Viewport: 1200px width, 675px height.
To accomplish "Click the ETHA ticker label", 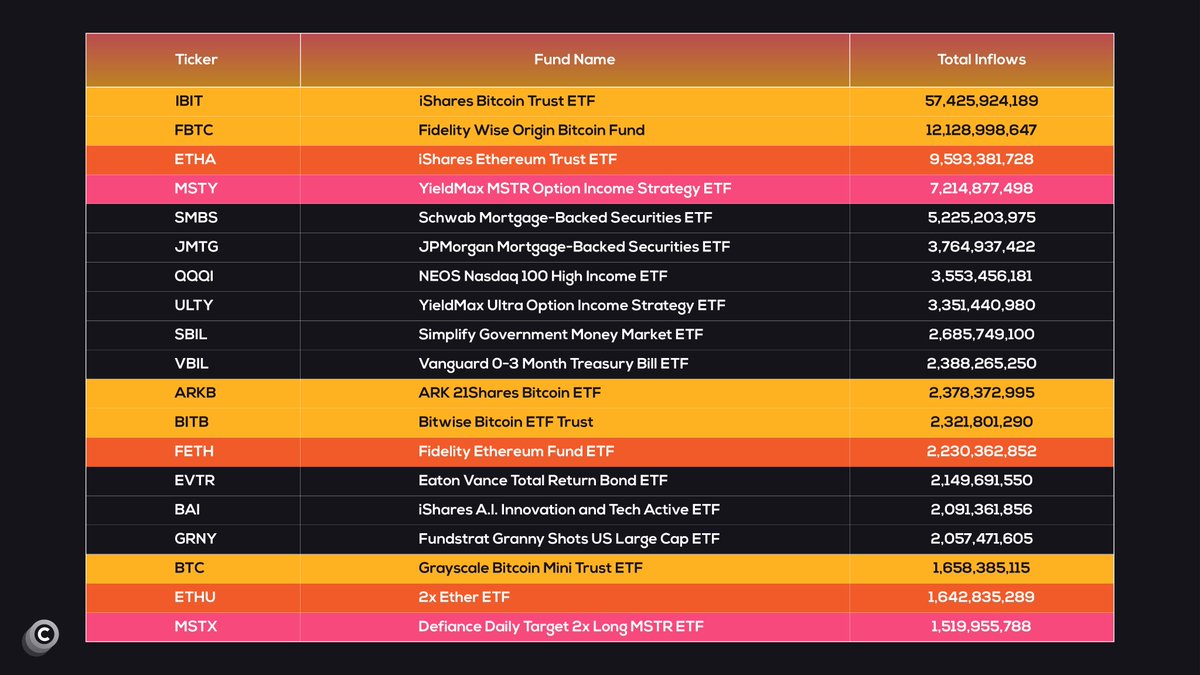I will [193, 159].
